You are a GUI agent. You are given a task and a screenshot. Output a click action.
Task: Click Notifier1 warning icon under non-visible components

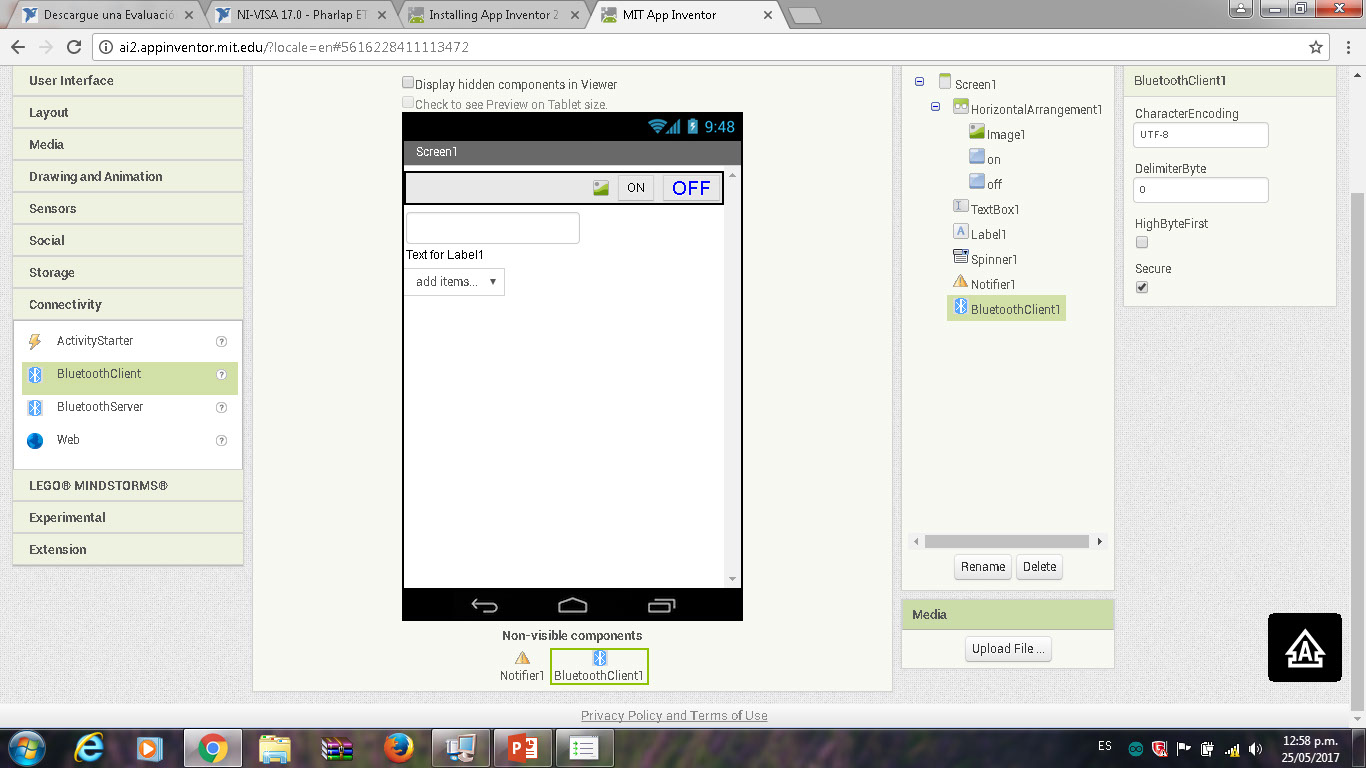point(522,658)
